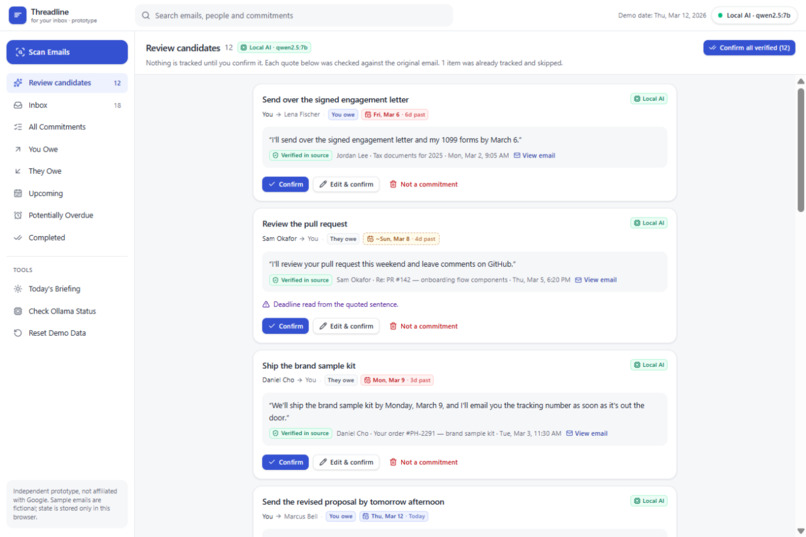View email for Re: PR #142
The image size is (806, 537).
pyautogui.click(x=596, y=280)
